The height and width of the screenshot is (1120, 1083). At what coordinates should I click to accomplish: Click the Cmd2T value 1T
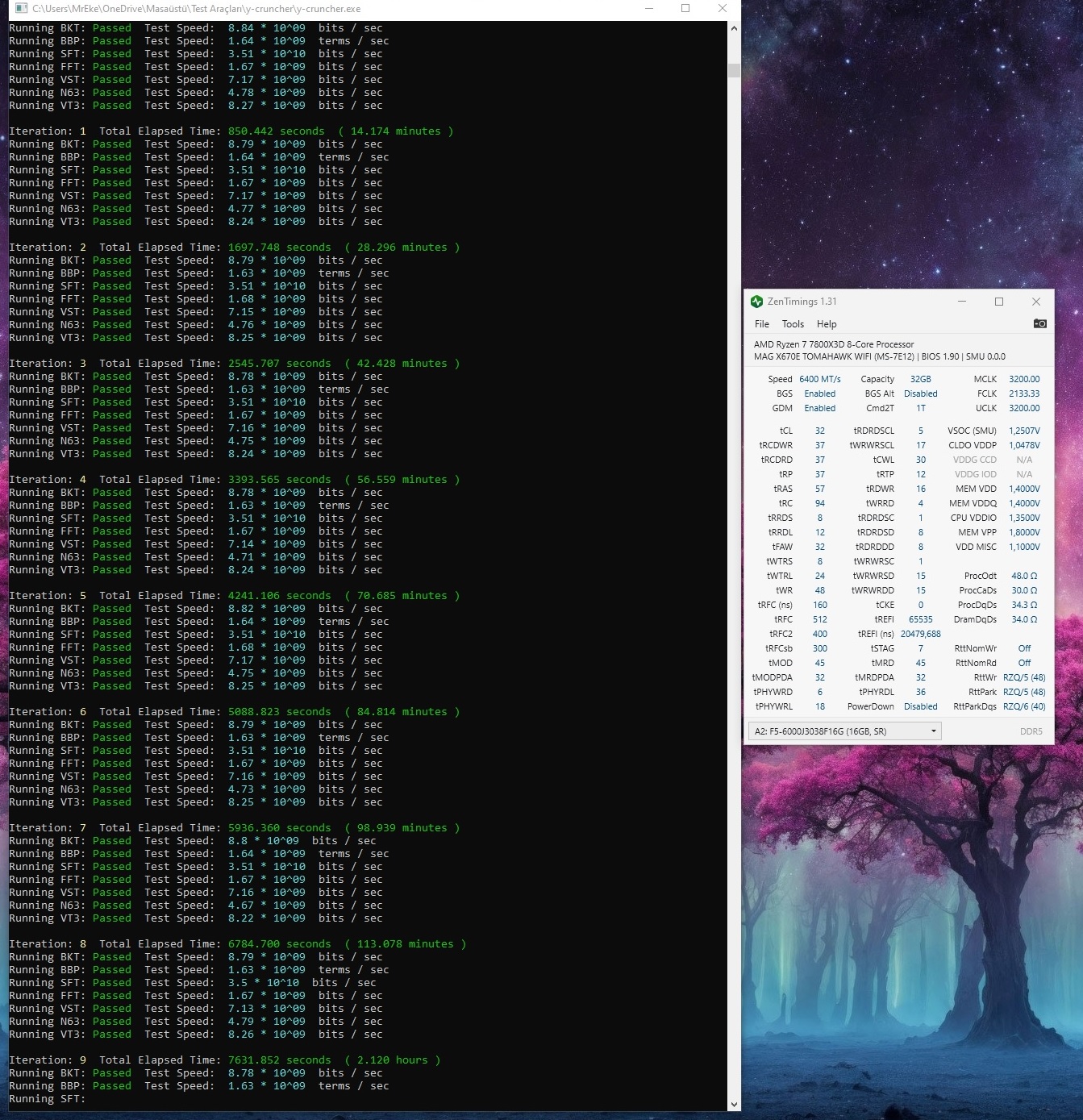tap(921, 408)
